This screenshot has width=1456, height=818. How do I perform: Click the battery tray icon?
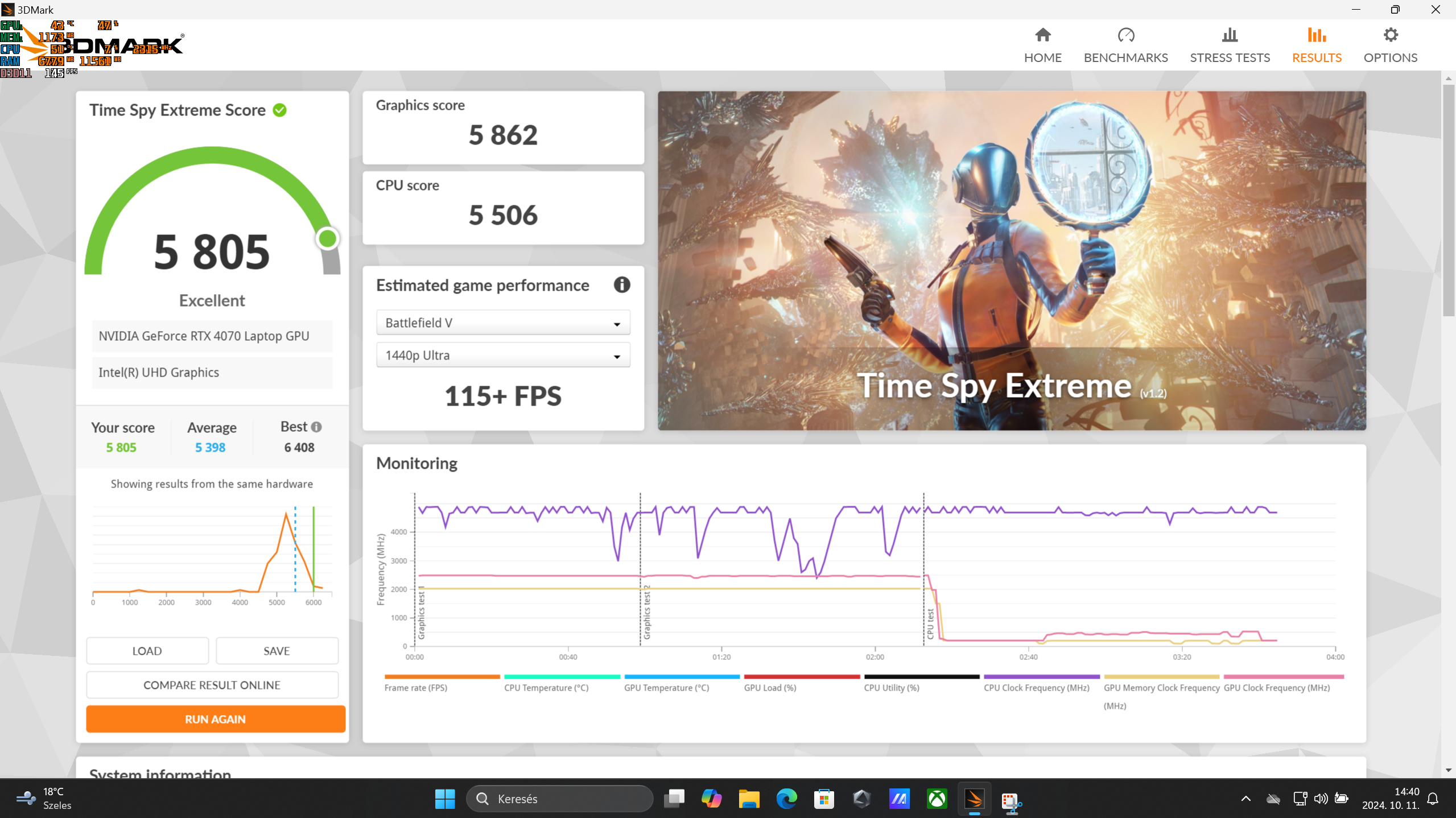(1342, 799)
